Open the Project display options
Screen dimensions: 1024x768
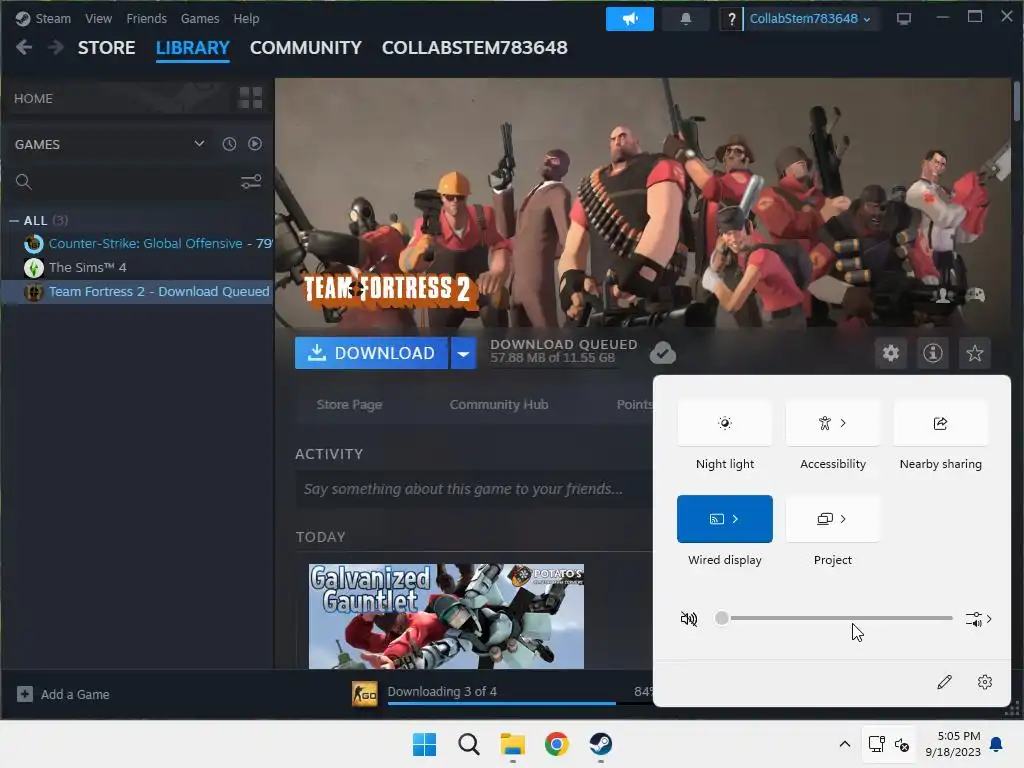833,519
